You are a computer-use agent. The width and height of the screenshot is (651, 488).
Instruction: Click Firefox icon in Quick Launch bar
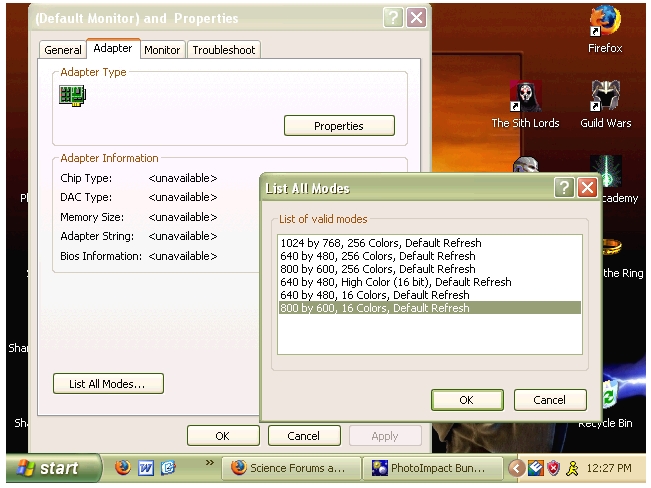[122, 467]
